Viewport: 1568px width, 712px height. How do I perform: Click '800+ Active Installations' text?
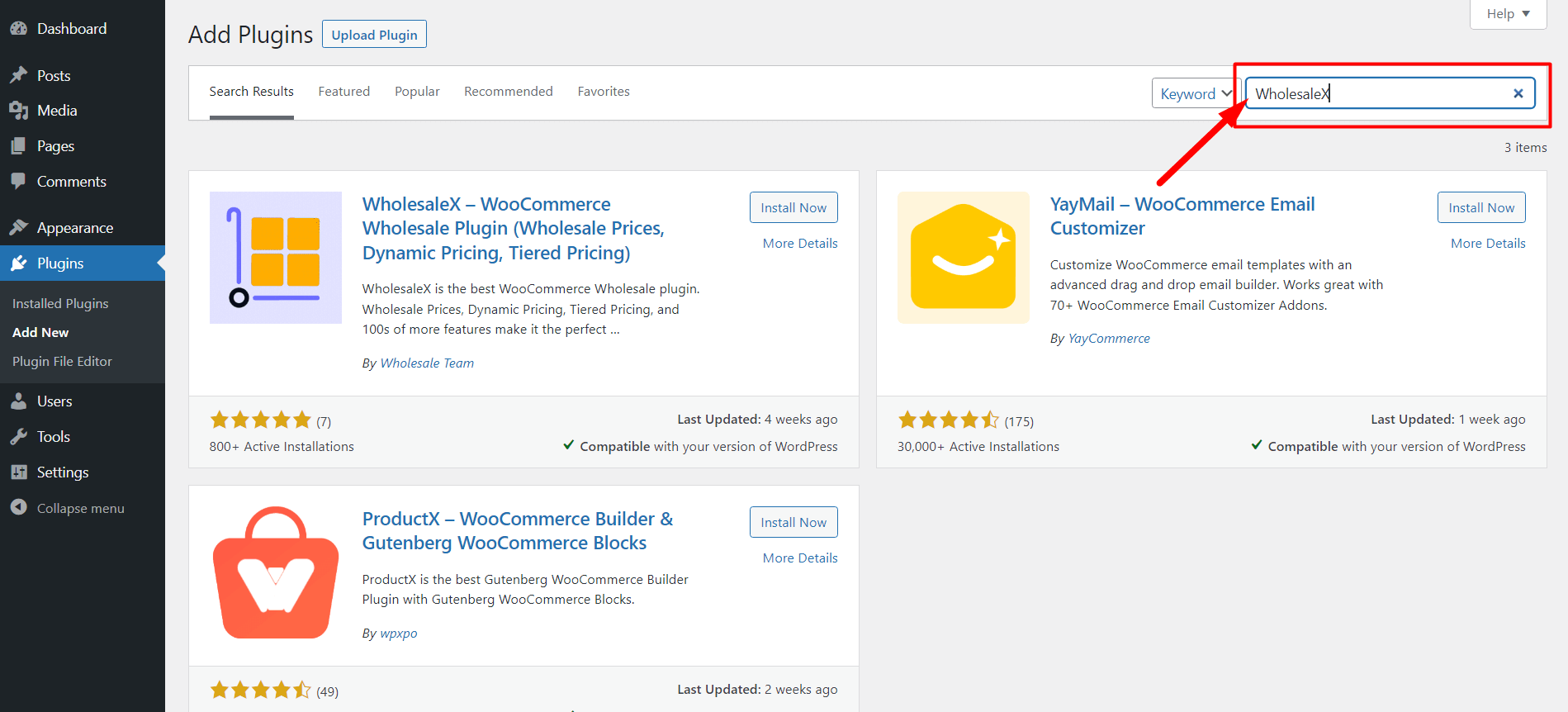tap(282, 446)
